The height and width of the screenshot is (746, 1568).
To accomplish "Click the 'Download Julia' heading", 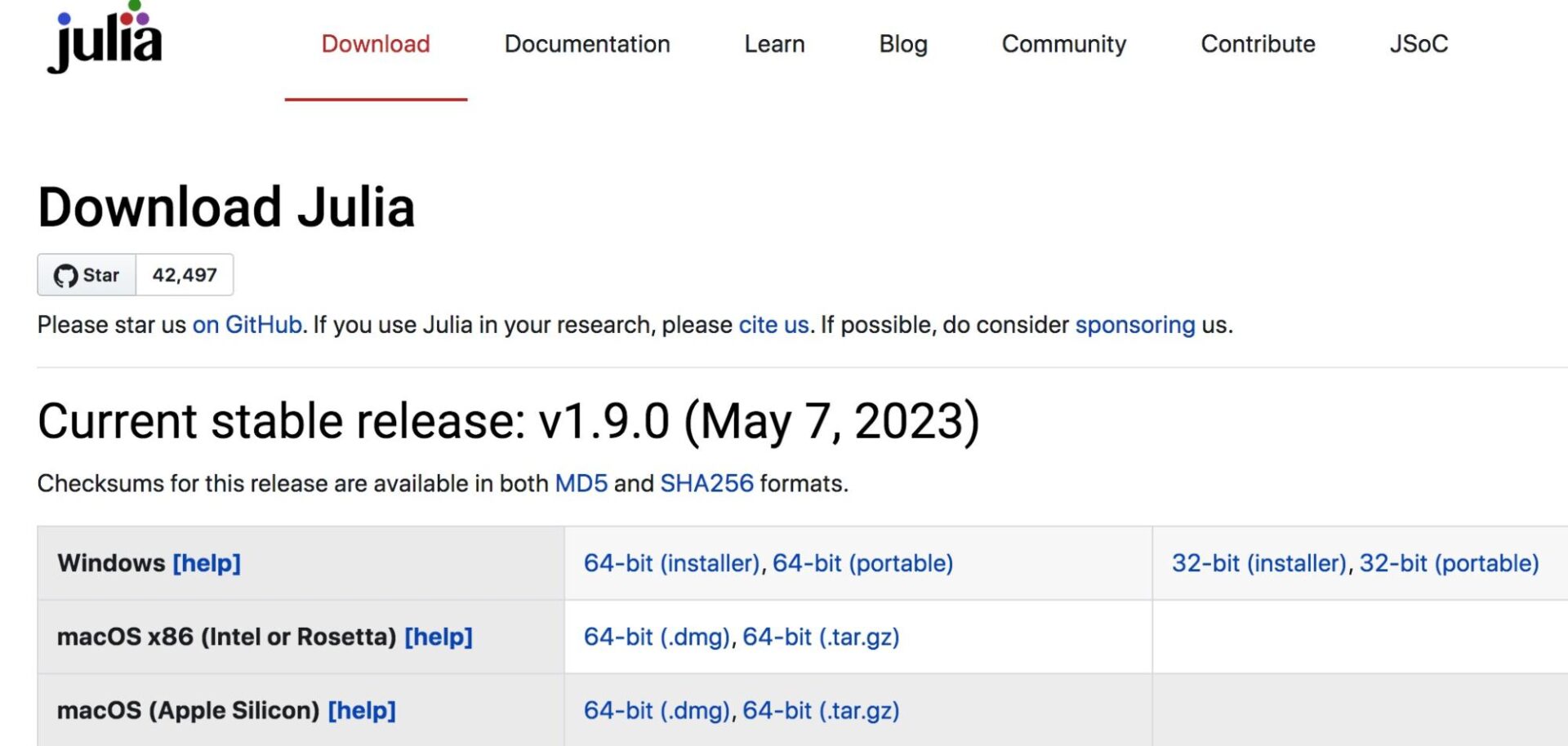I will 227,206.
